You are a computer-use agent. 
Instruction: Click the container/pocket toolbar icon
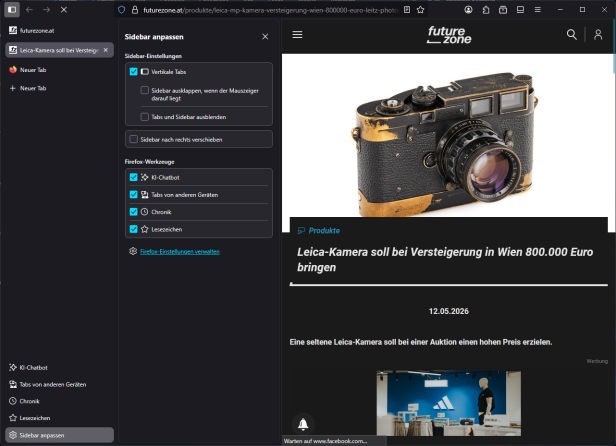pyautogui.click(x=503, y=10)
